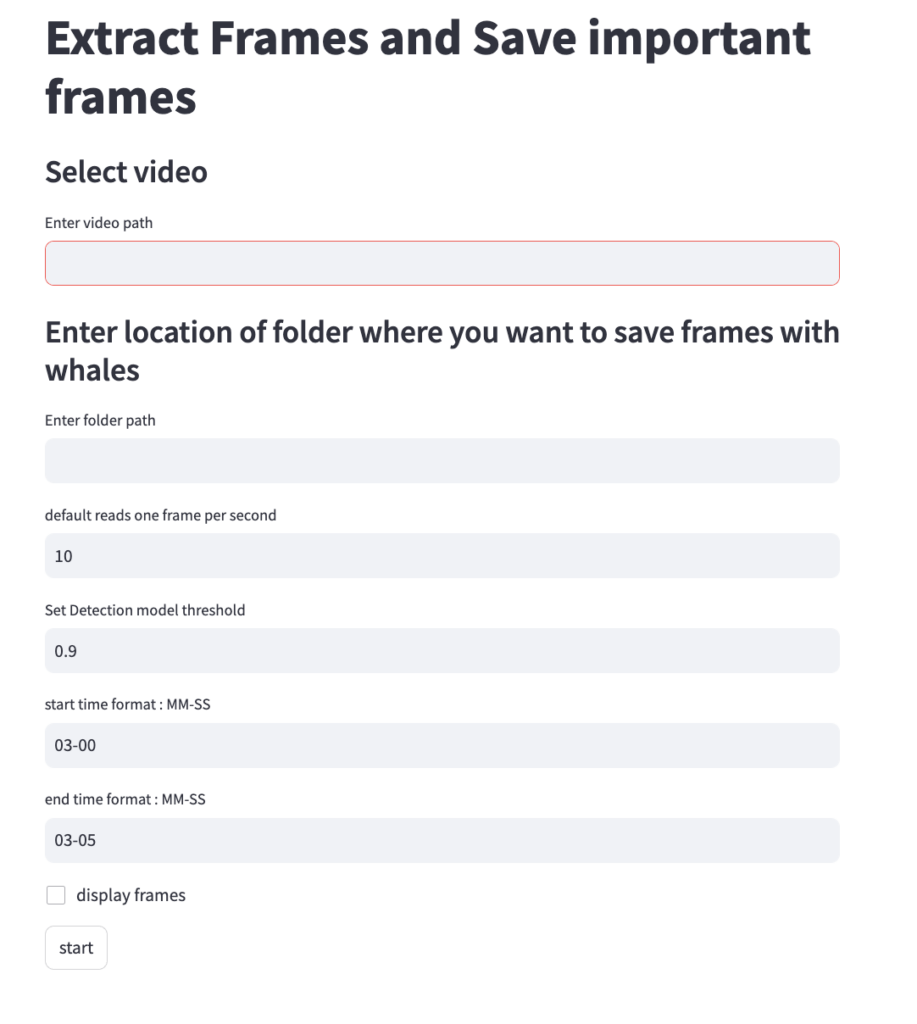The height and width of the screenshot is (1024, 917).
Task: Click the Enter video path label
Action: coord(99,223)
